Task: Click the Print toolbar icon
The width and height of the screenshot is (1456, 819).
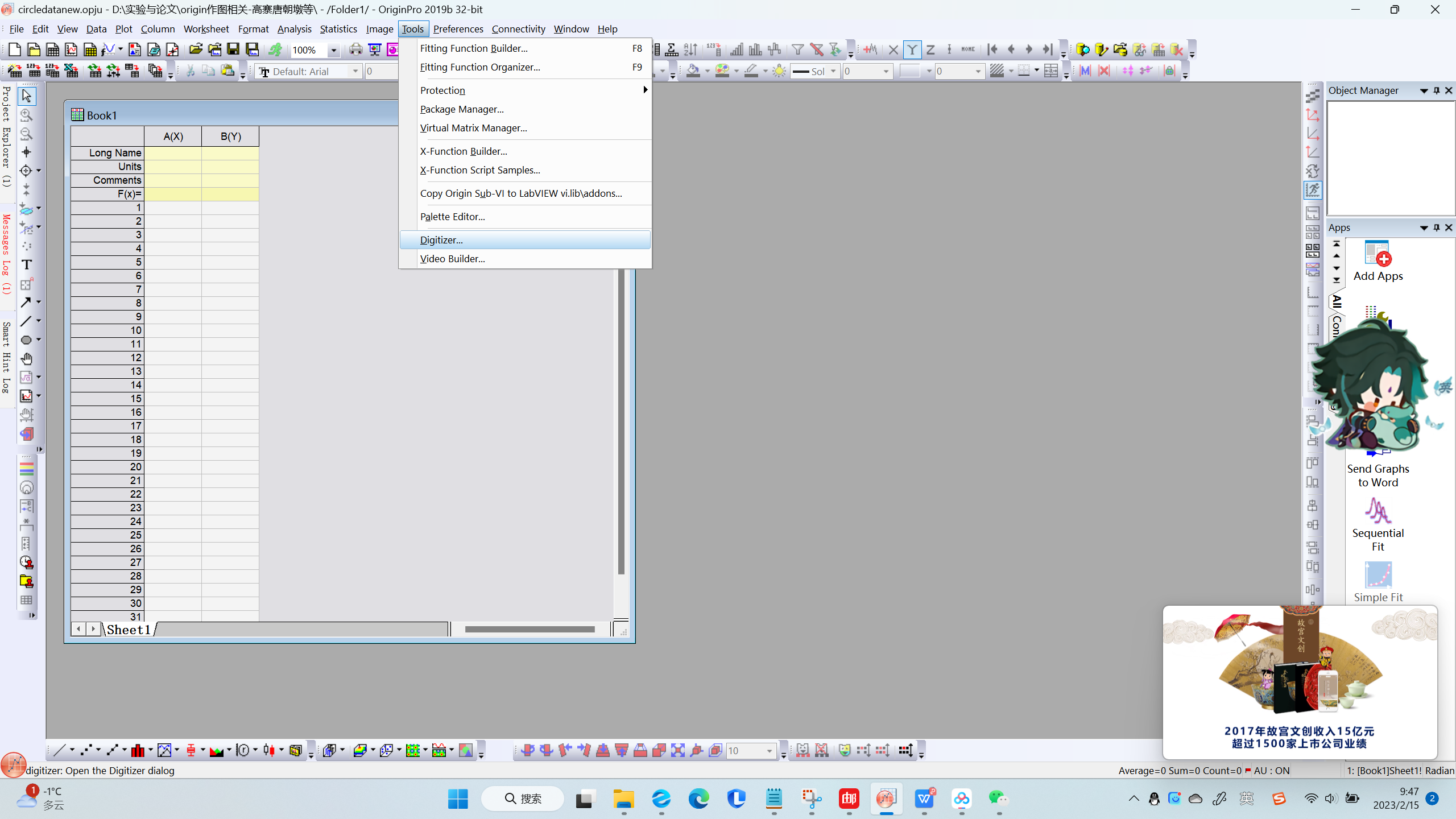Action: pos(355,50)
